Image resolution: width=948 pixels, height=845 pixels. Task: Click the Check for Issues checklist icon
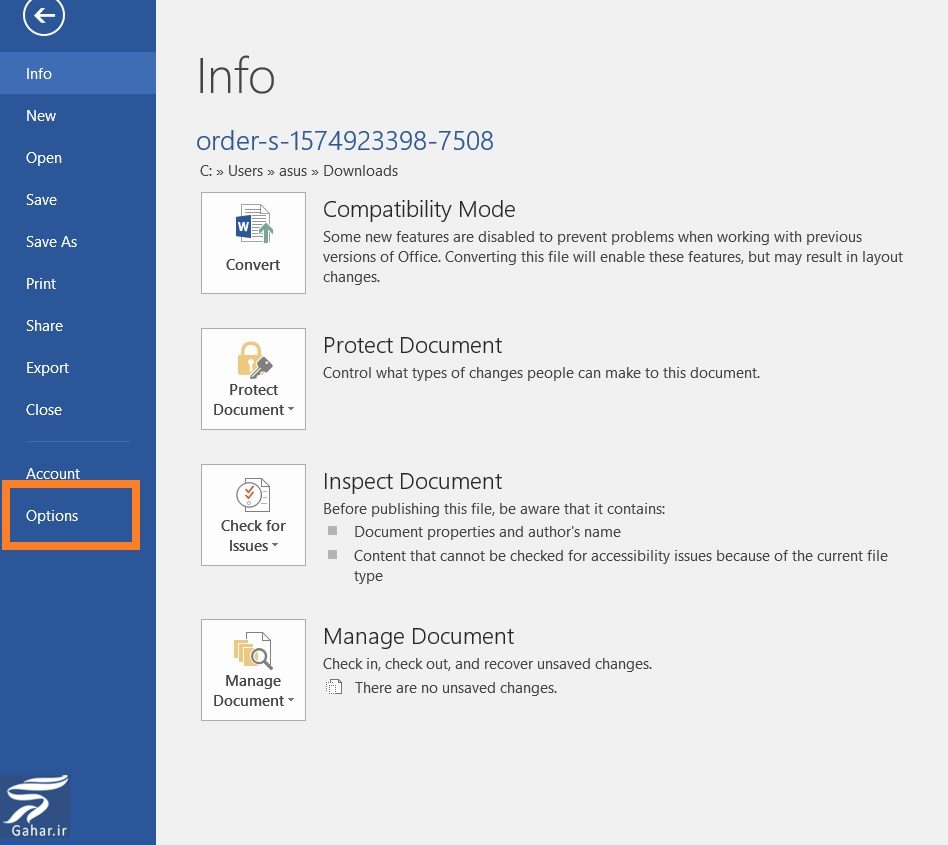[253, 495]
